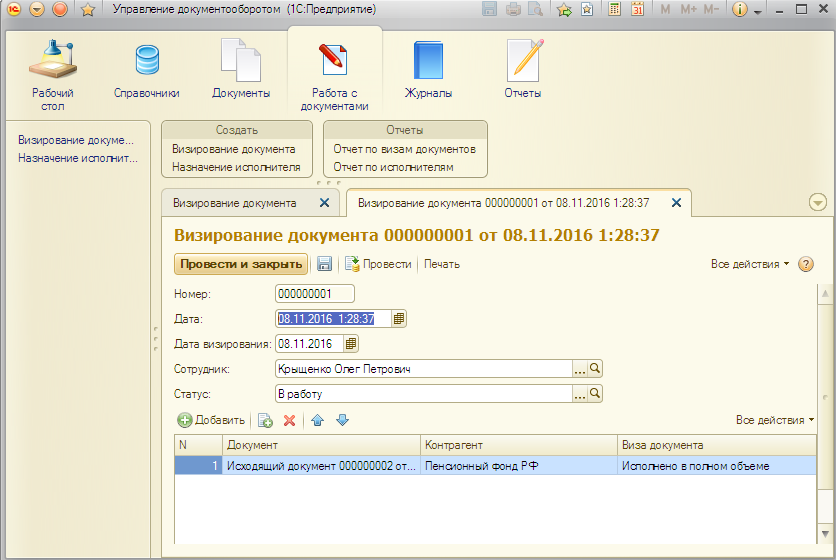Click the Сотрудник select (...) button
The height and width of the screenshot is (560, 836).
click(580, 369)
